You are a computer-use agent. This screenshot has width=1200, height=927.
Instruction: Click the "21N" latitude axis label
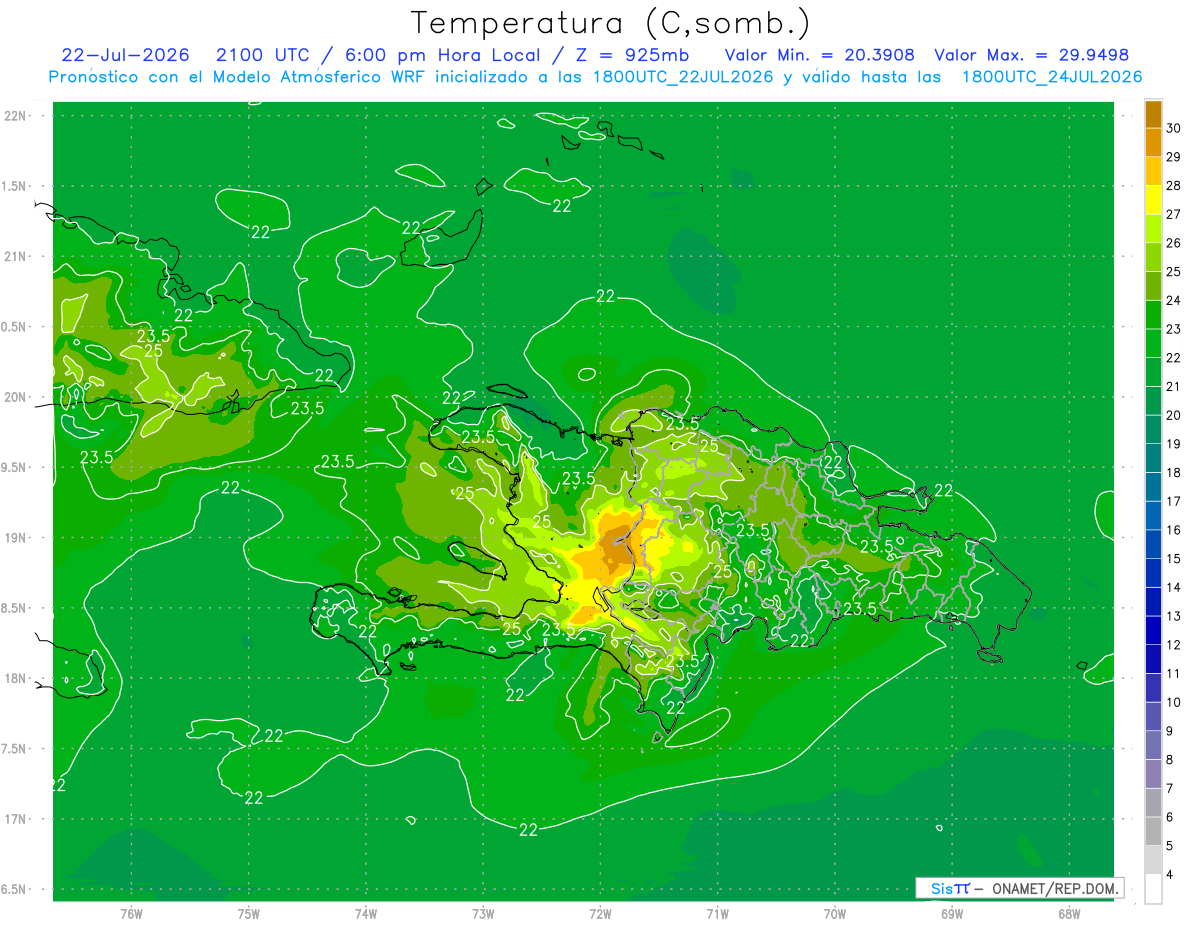click(x=15, y=256)
